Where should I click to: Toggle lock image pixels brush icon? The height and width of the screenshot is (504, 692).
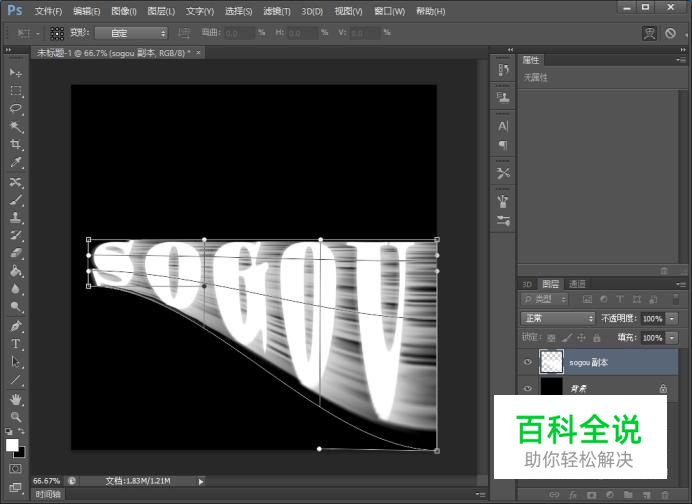click(567, 338)
